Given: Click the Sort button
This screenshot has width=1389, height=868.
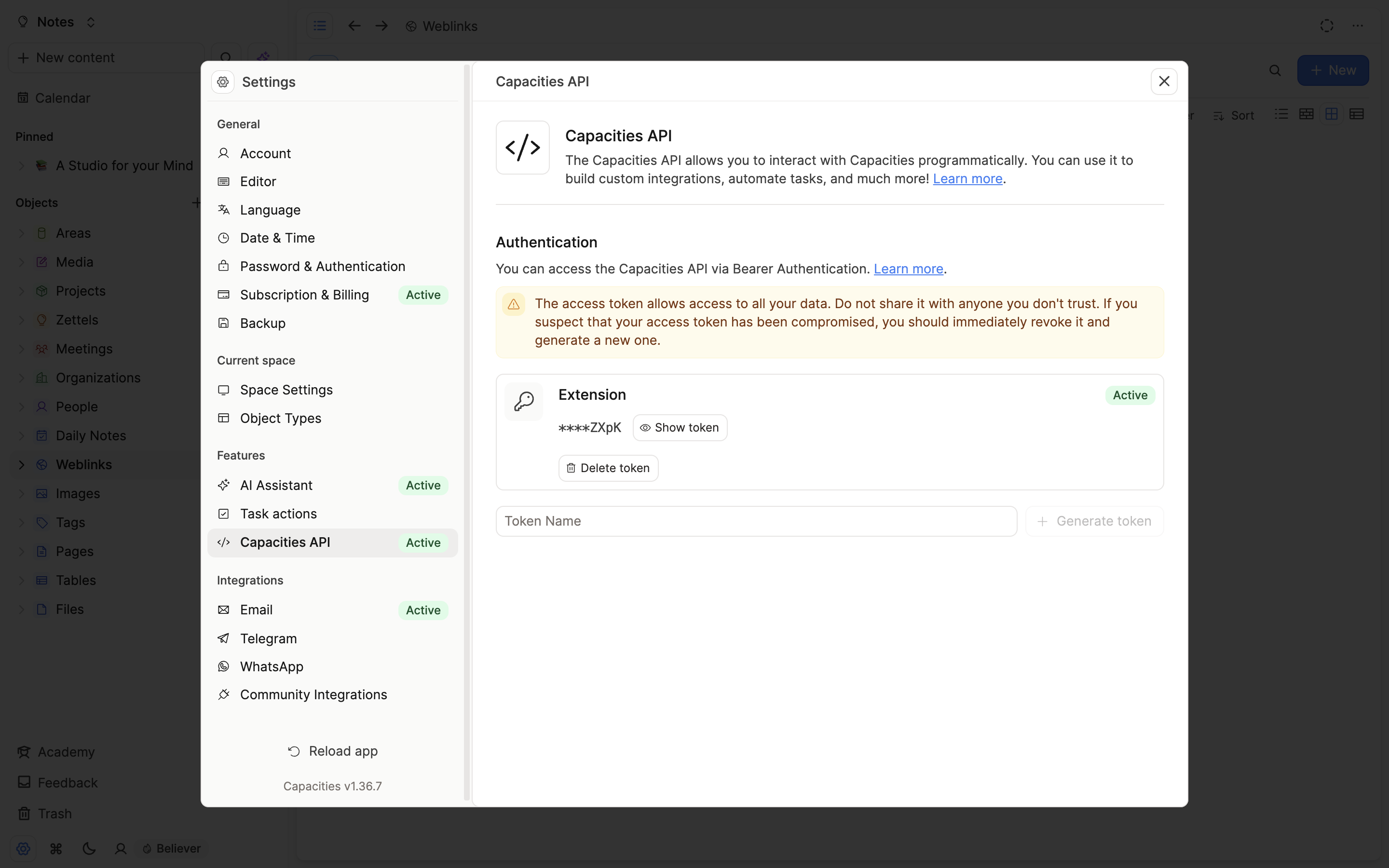Looking at the screenshot, I should coord(1233,115).
